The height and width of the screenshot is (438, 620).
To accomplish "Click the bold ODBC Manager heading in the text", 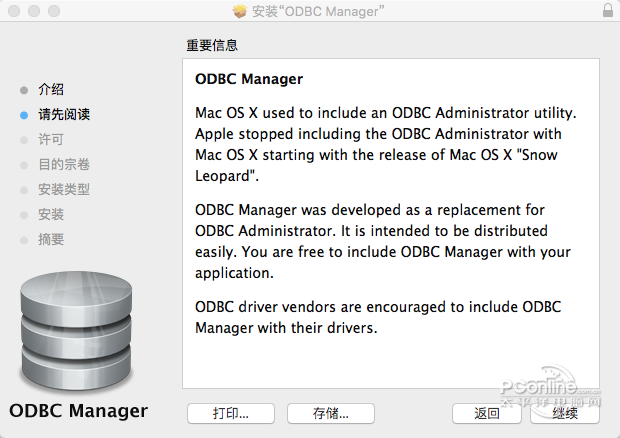I will (249, 79).
